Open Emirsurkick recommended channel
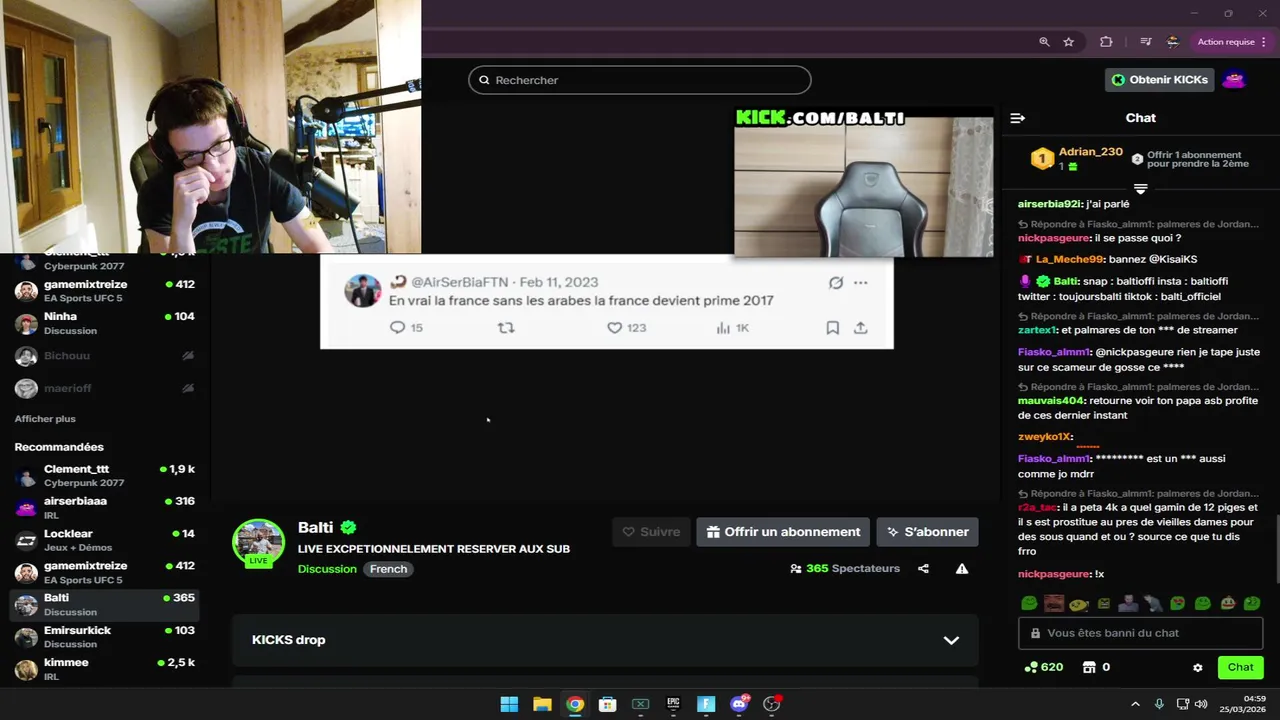The image size is (1280, 720). pos(105,637)
